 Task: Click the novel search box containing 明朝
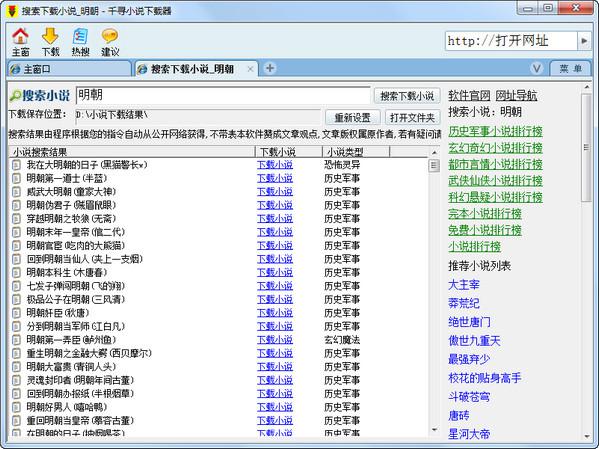point(223,95)
